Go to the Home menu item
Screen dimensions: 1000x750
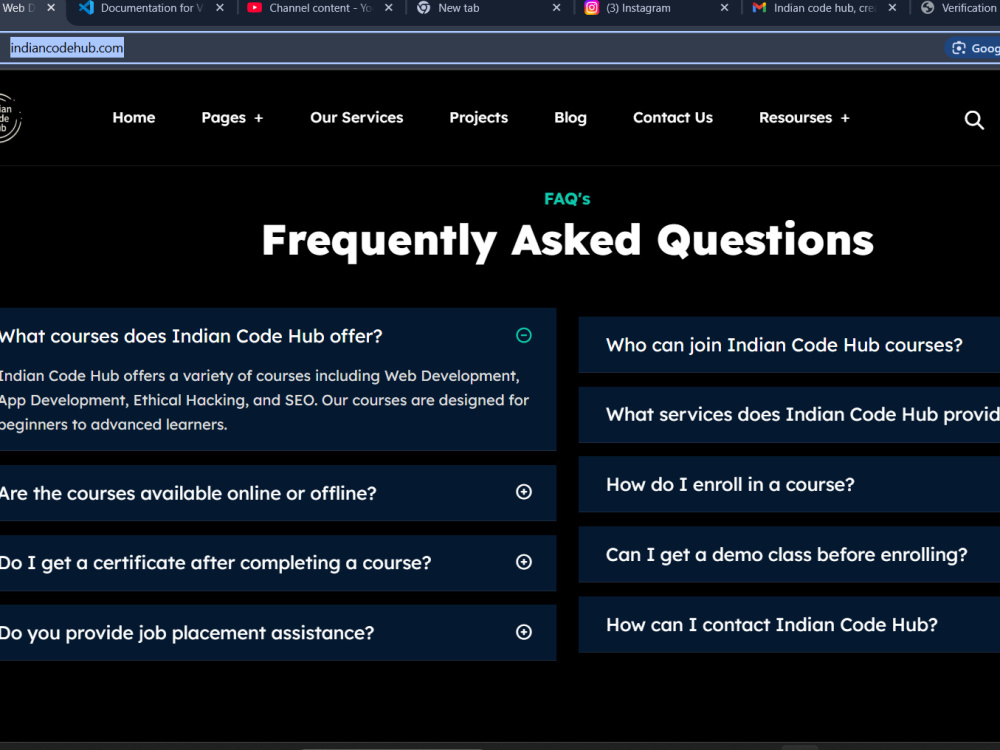tap(134, 118)
